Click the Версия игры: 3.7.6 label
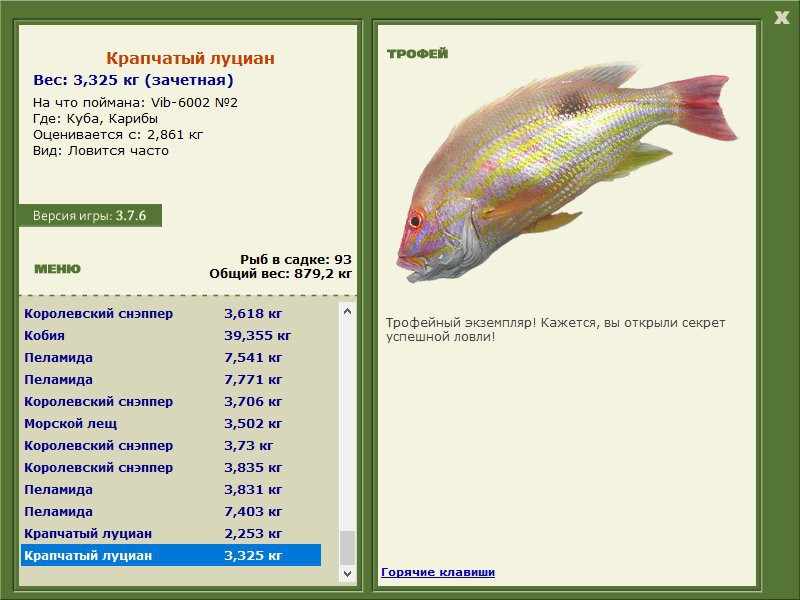800x600 pixels. pos(90,215)
